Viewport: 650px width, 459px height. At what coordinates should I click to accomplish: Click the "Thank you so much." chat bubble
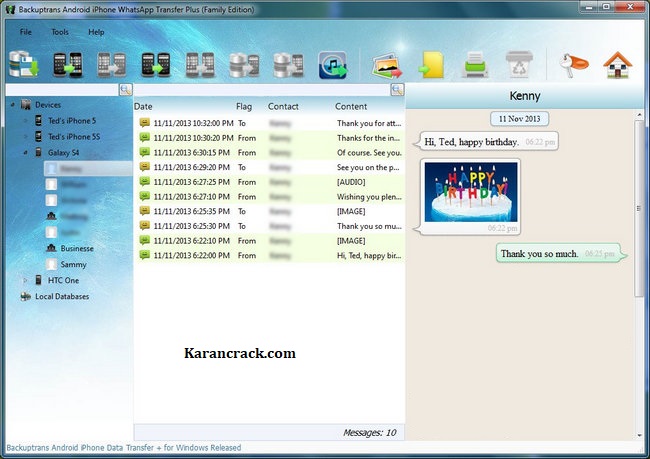pyautogui.click(x=561, y=253)
